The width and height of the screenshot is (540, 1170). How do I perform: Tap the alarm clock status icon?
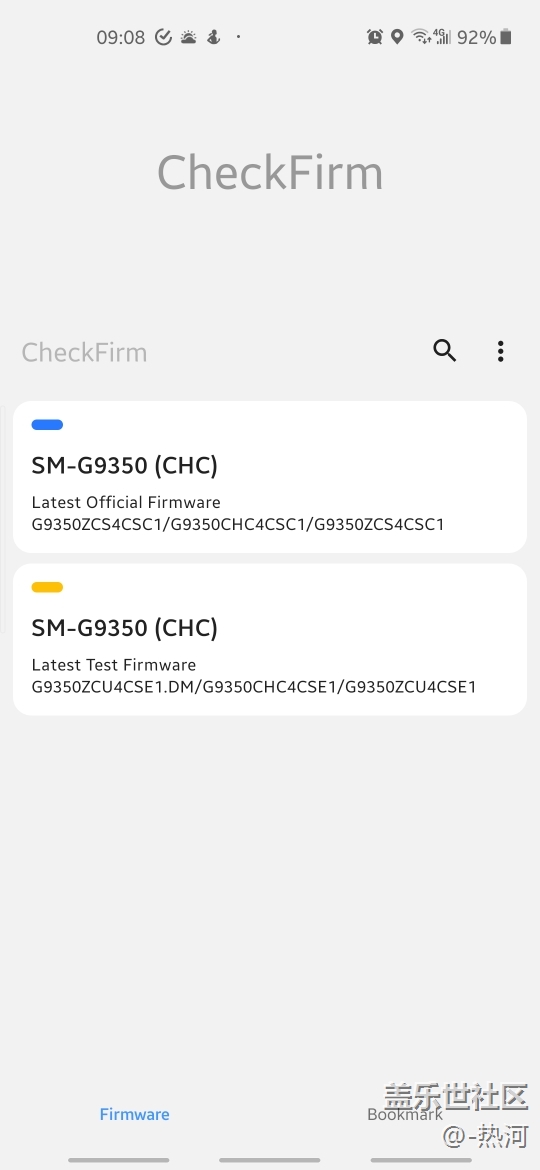pyautogui.click(x=375, y=37)
